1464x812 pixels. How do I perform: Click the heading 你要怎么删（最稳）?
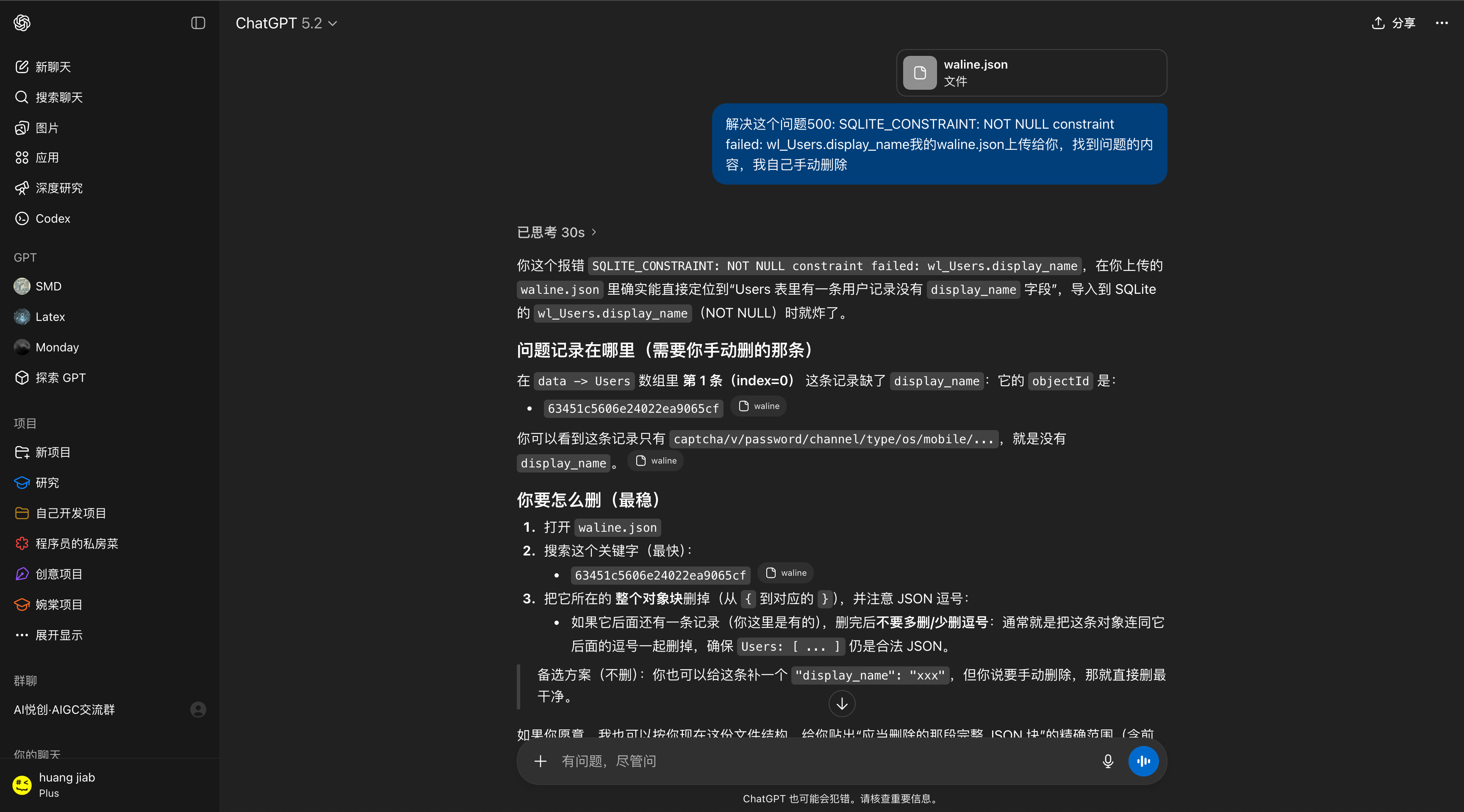coord(588,500)
